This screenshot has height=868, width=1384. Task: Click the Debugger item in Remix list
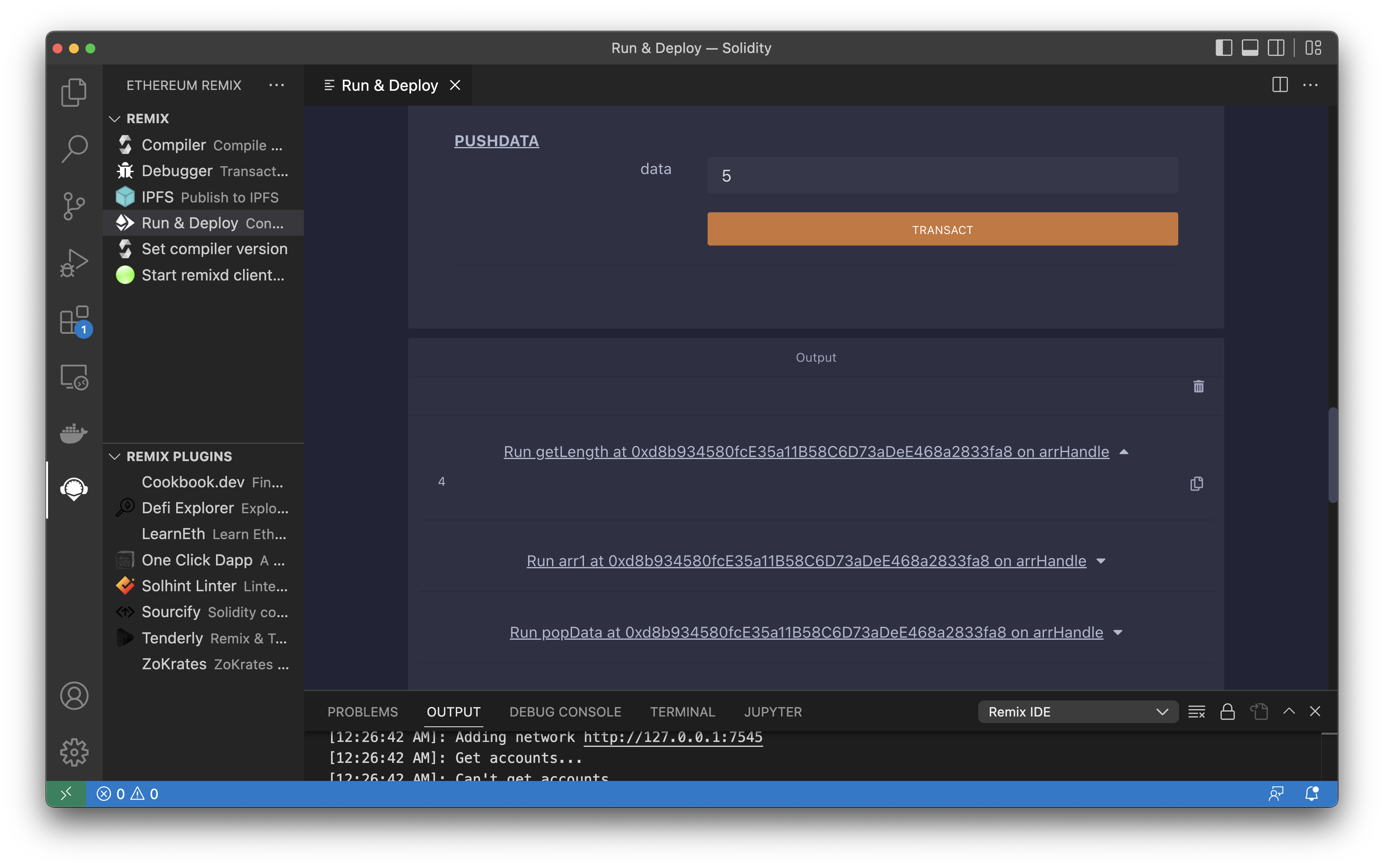177,171
